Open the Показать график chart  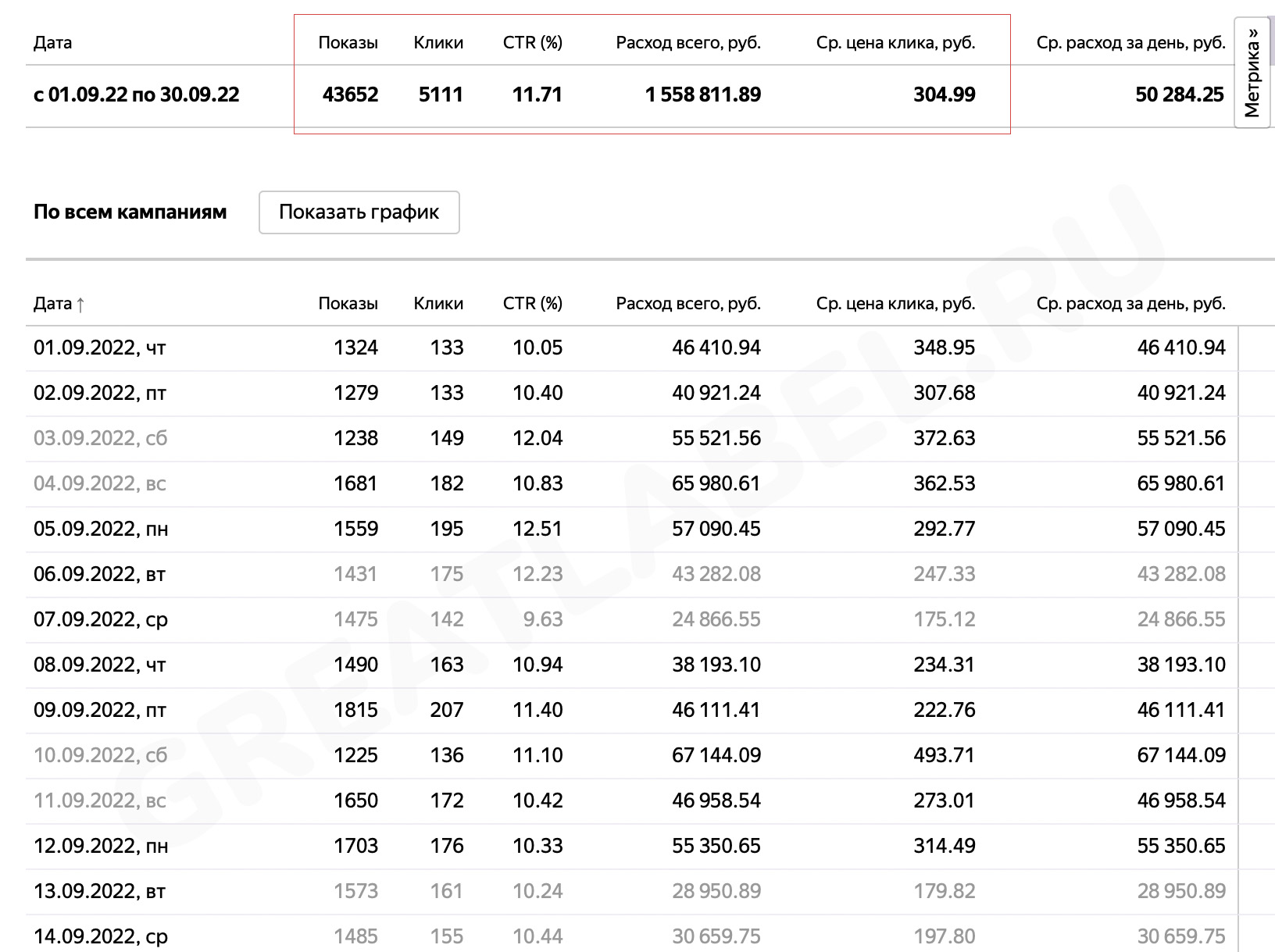[359, 212]
